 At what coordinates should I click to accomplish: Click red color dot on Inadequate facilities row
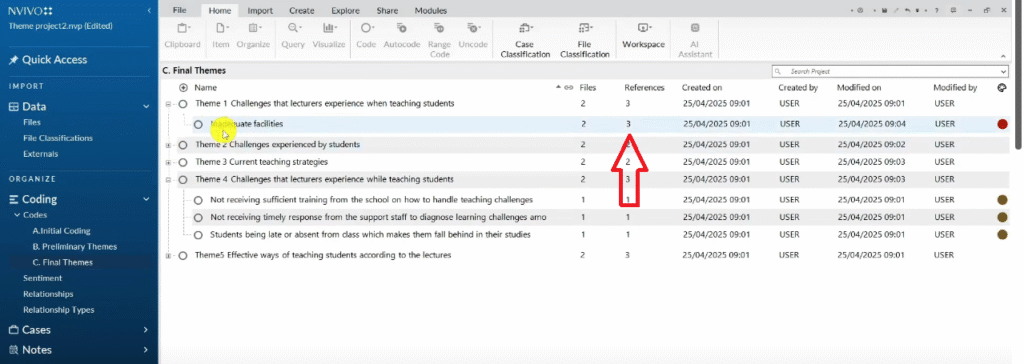[x=1002, y=124]
